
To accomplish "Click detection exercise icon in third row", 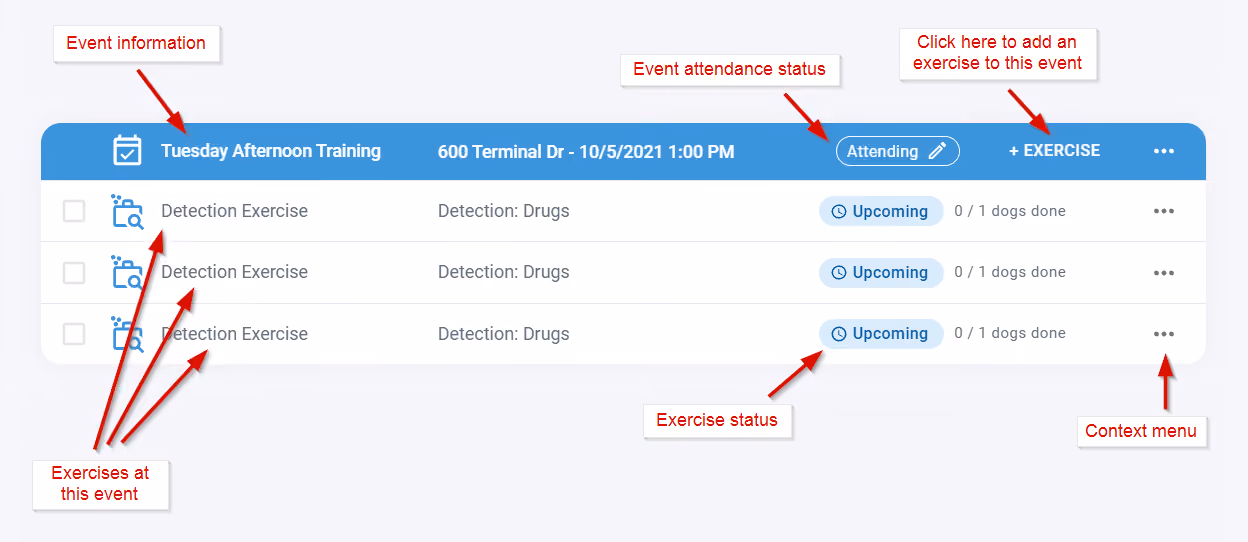I will [x=127, y=334].
